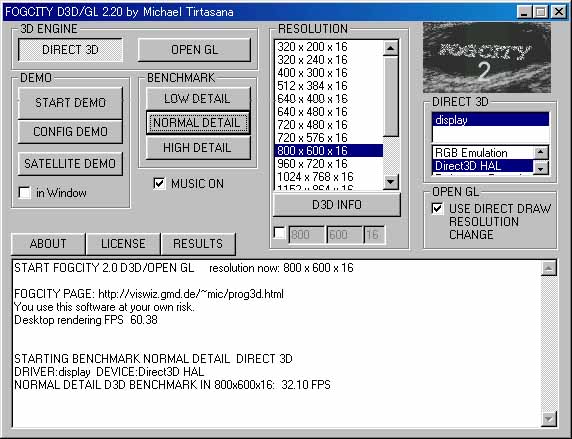
Task: Switch engine to OPEN GL
Action: pyautogui.click(x=194, y=50)
